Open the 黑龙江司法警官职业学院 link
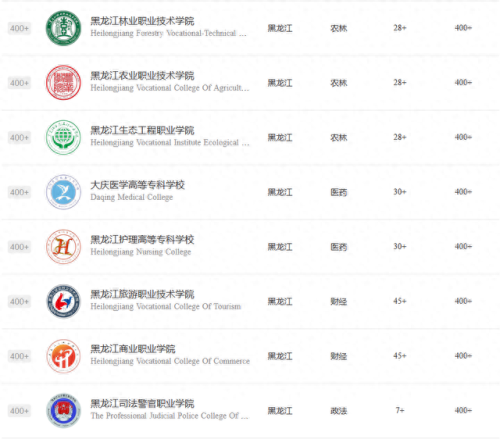Viewport: 500px width, 439px height. tap(142, 404)
